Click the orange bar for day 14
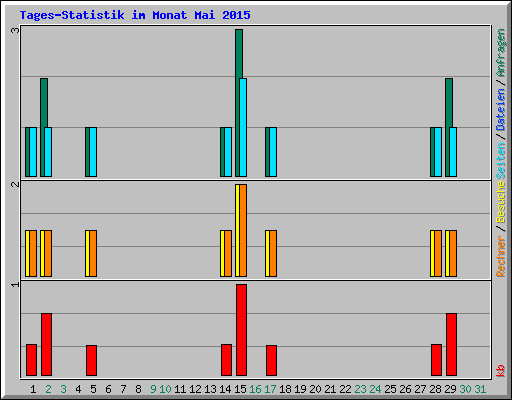The image size is (512, 400). 228,253
